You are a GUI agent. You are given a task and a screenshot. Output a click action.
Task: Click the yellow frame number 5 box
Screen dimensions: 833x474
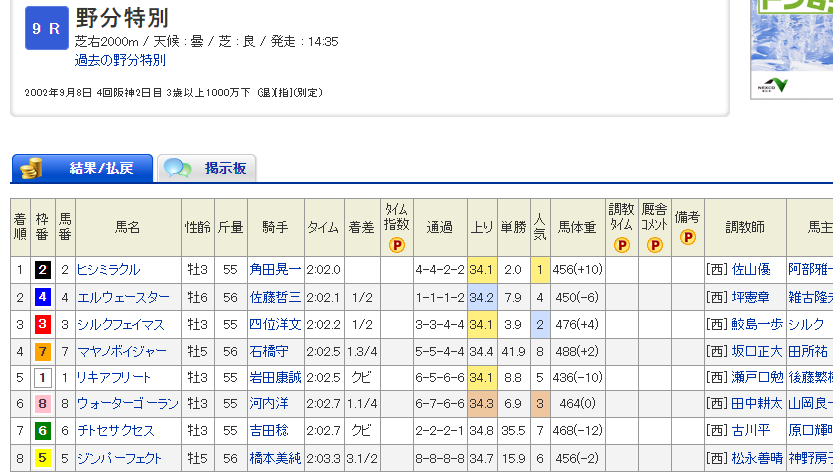43,459
